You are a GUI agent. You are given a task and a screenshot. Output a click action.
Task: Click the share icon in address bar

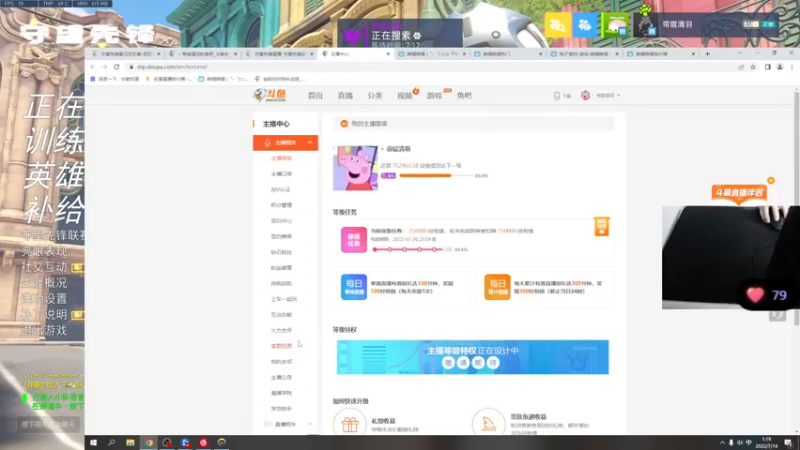point(741,67)
